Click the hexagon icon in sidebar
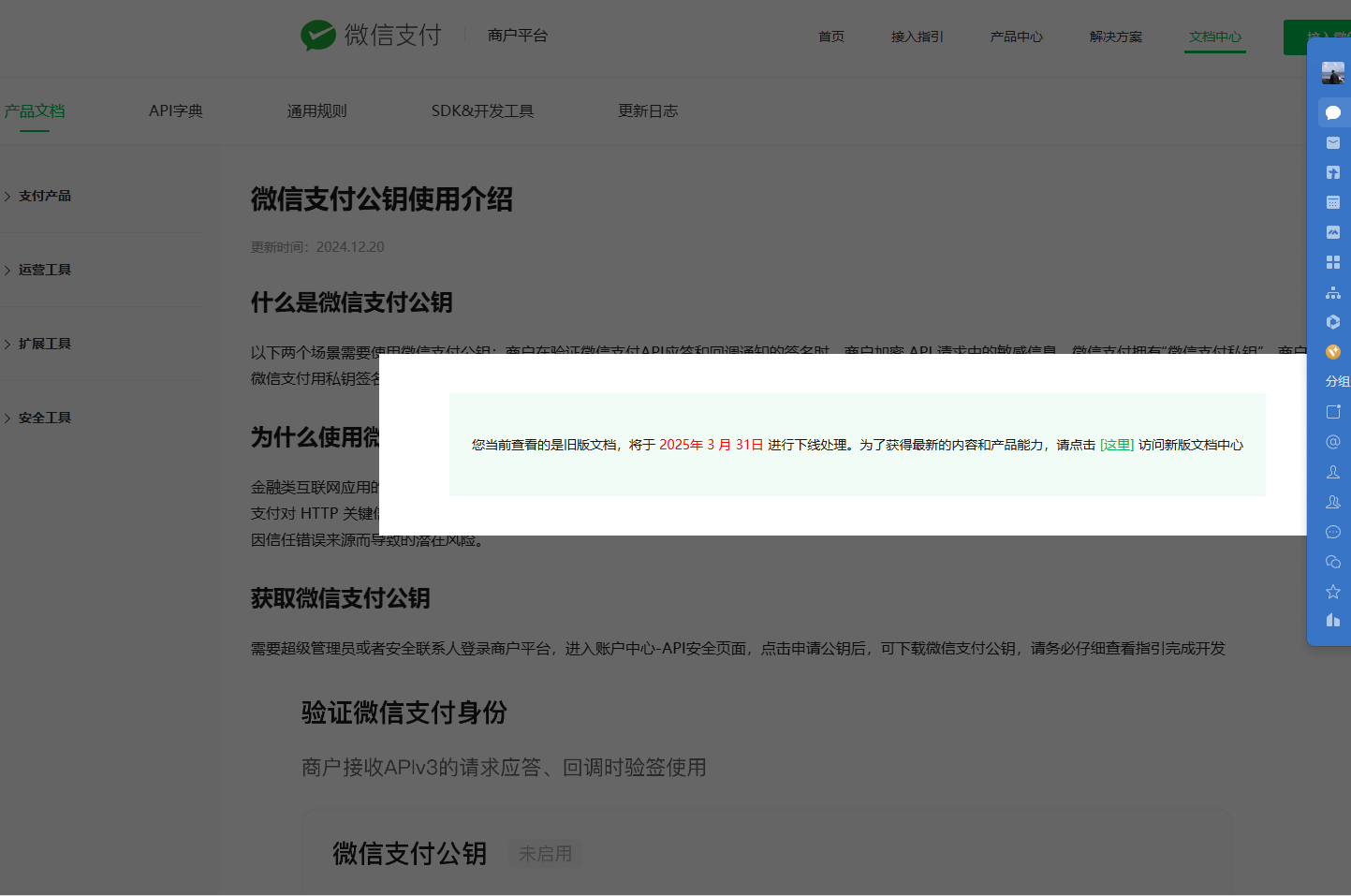 tap(1333, 322)
